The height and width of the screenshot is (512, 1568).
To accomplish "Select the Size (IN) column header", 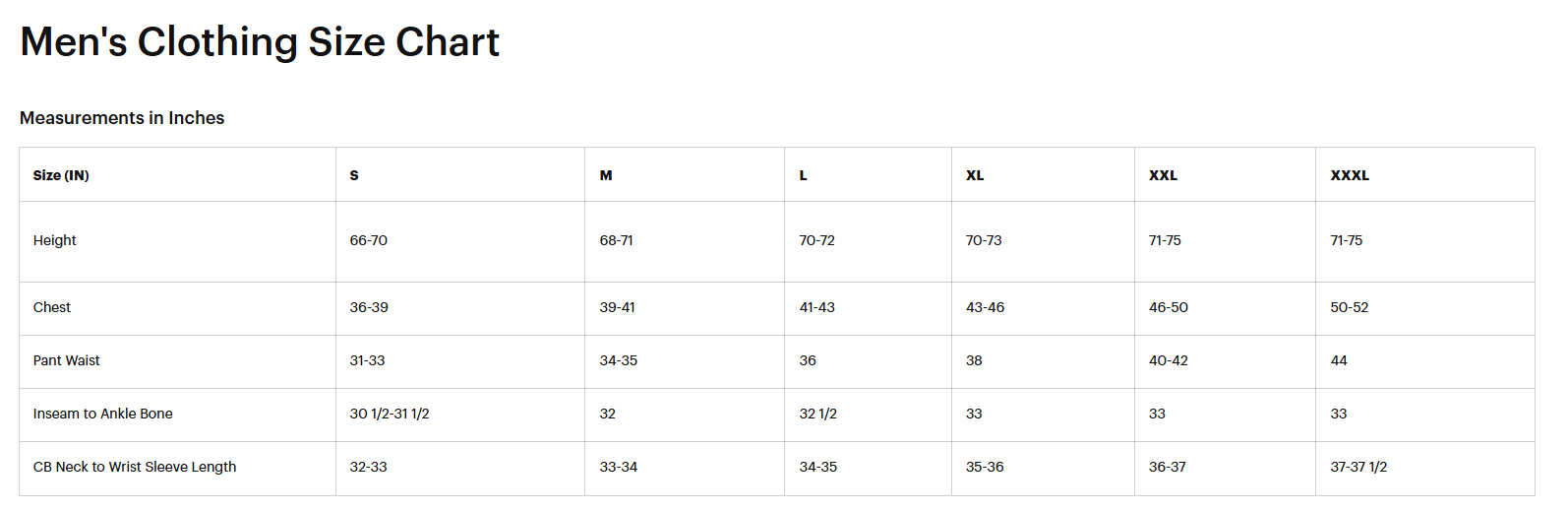I will 61,175.
